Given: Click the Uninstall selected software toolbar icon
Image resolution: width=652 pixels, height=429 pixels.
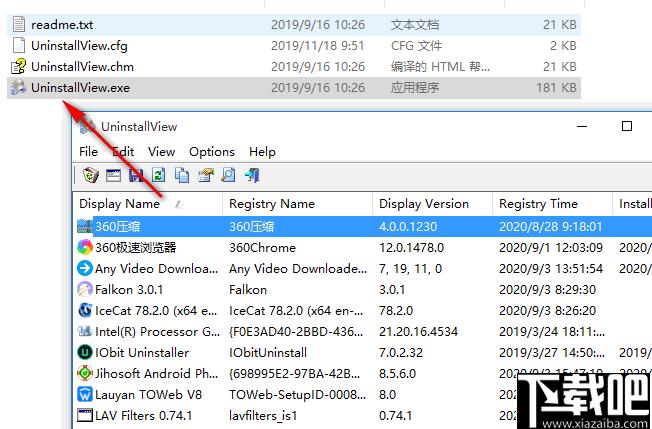Looking at the screenshot, I should (90, 176).
